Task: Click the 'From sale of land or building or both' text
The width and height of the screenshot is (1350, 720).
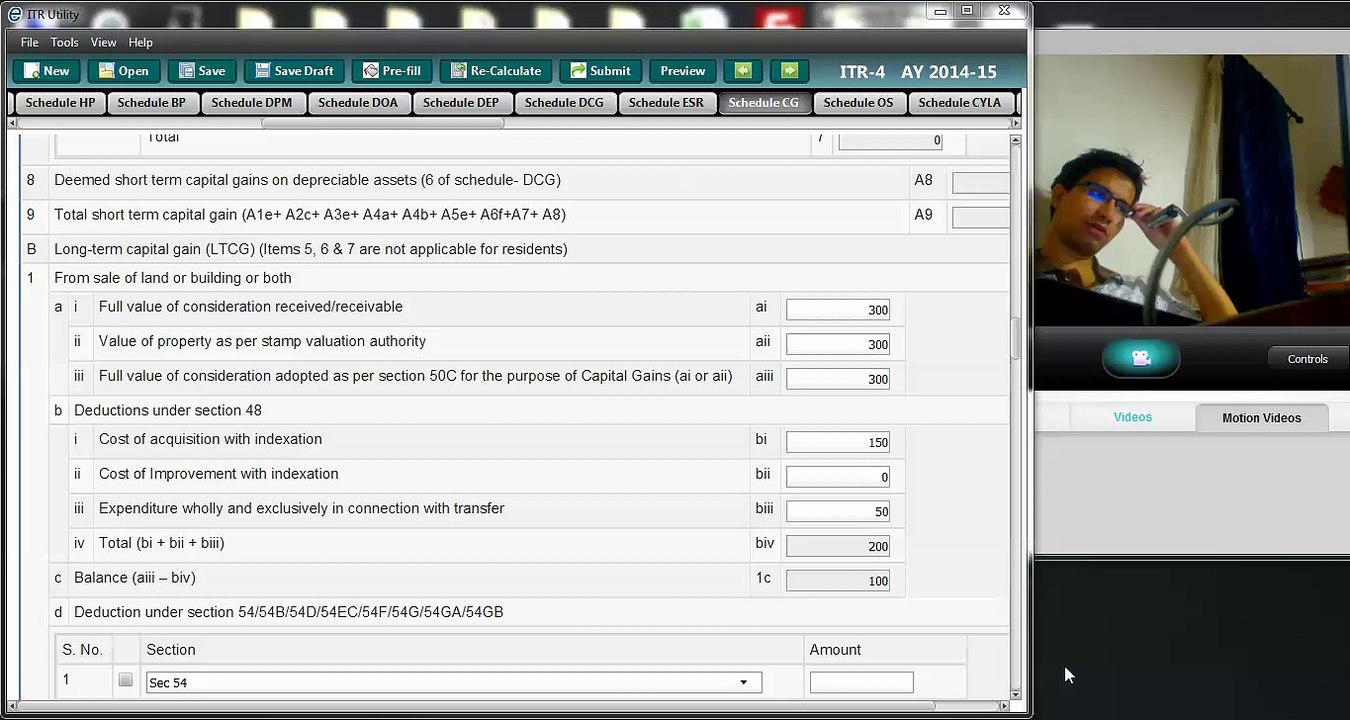Action: coord(173,278)
